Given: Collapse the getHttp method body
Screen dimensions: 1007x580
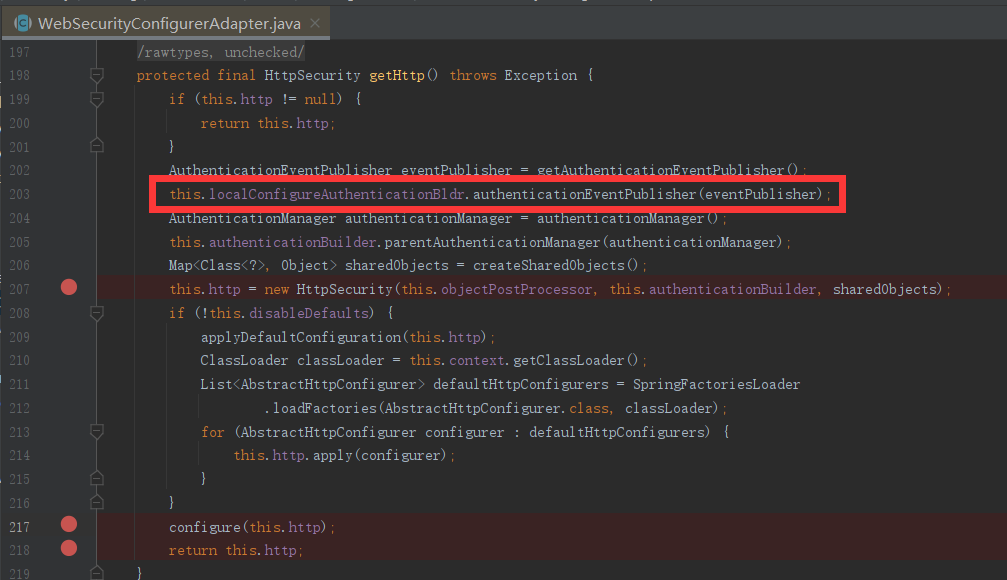Looking at the screenshot, I should point(96,74).
